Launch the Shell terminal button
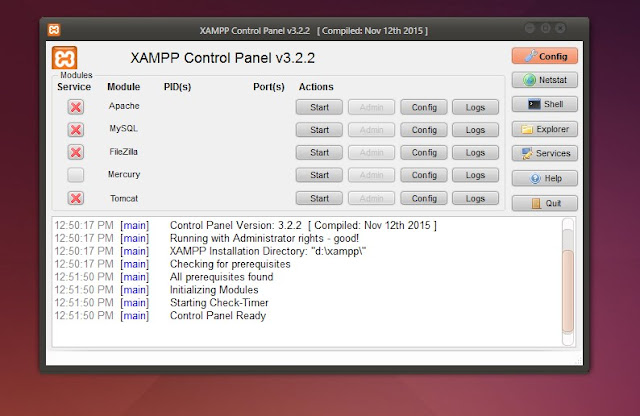This screenshot has height=416, width=640. 544,104
